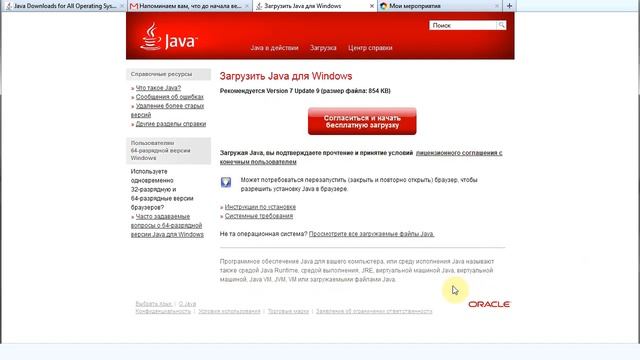This screenshot has width=640, height=360.
Task: Open a new browser tab with plus
Action: [509, 6]
